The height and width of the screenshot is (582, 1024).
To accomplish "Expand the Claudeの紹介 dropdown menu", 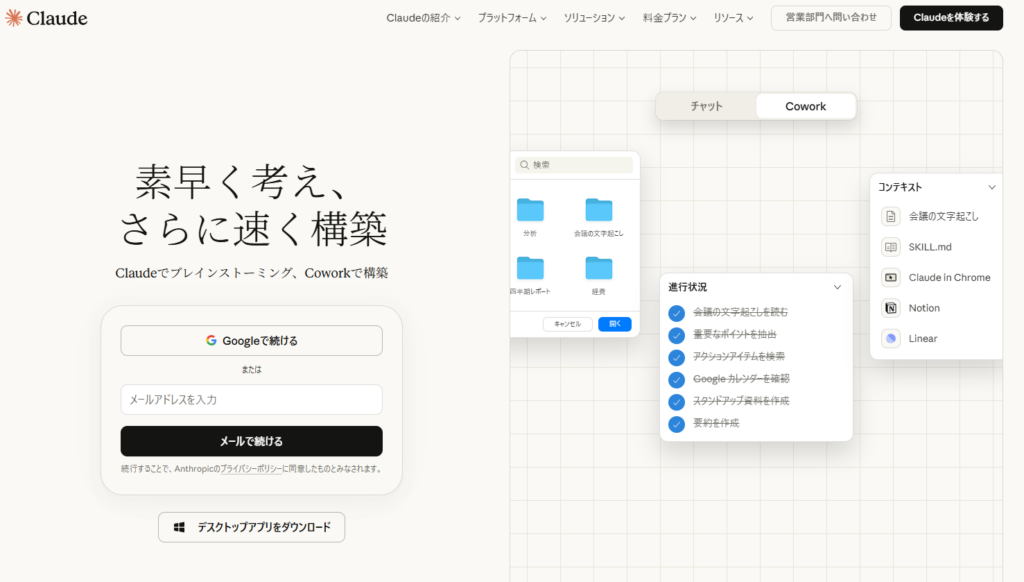I will (x=423, y=18).
